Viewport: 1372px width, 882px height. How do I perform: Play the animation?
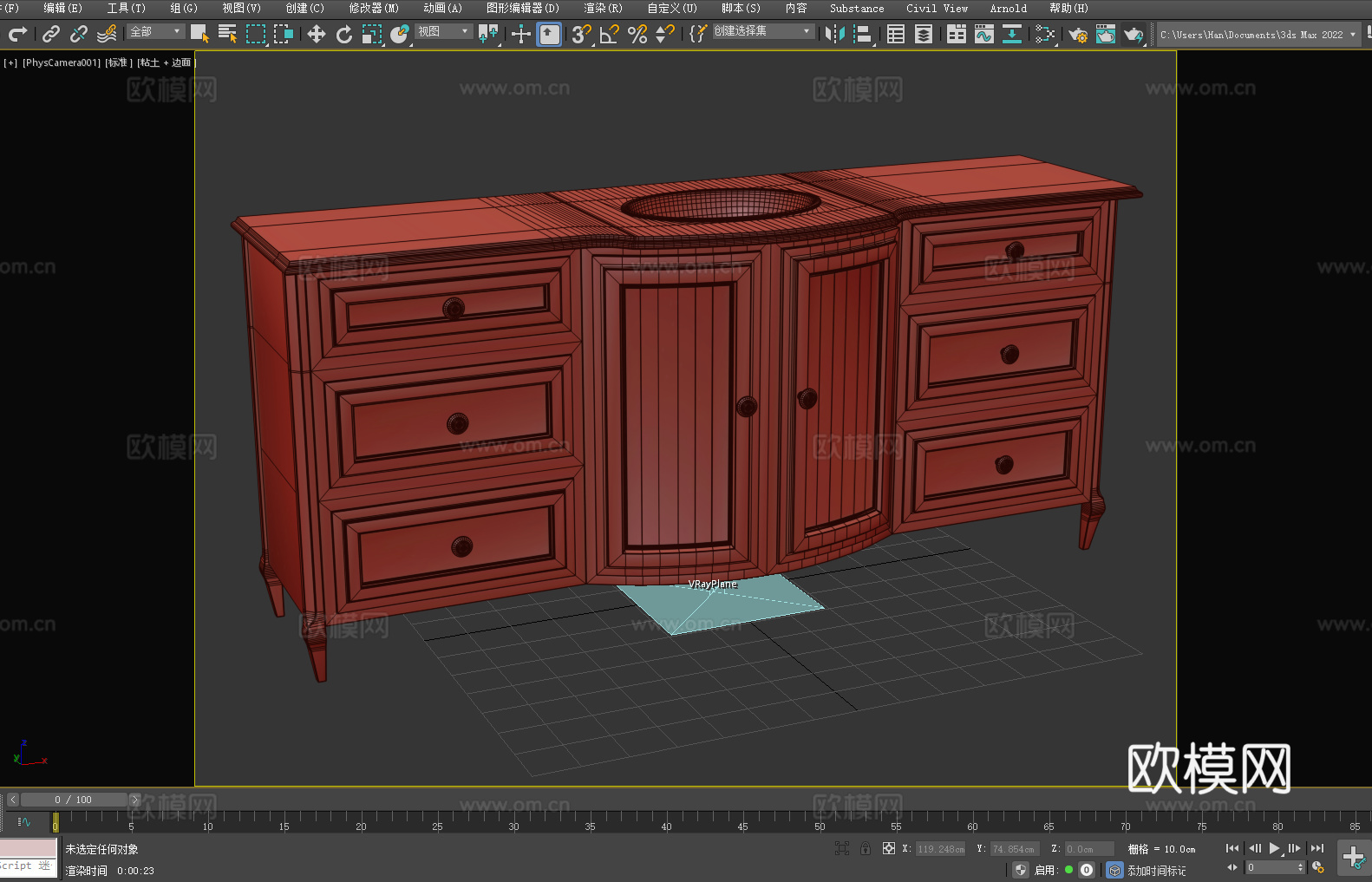(1275, 848)
